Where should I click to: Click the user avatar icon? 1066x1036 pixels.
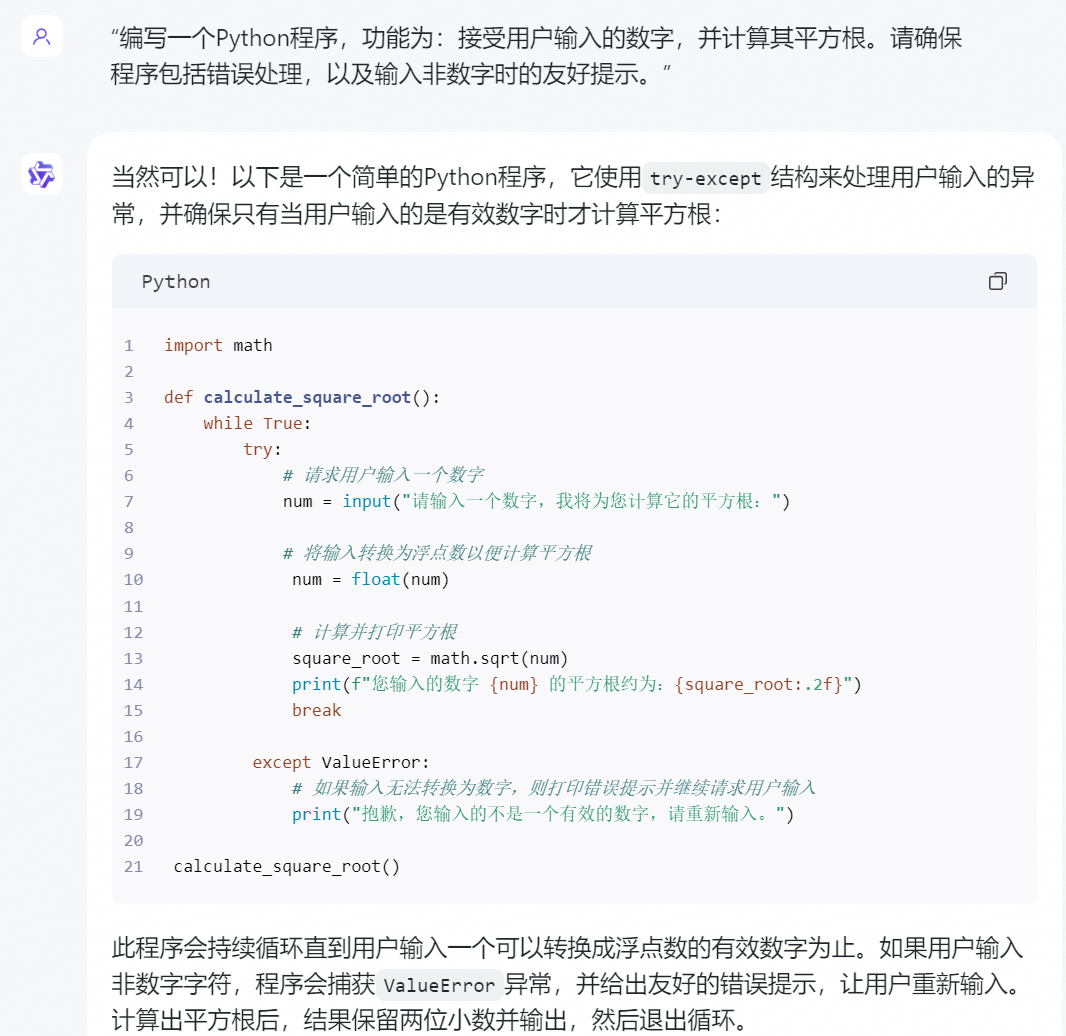tap(41, 37)
